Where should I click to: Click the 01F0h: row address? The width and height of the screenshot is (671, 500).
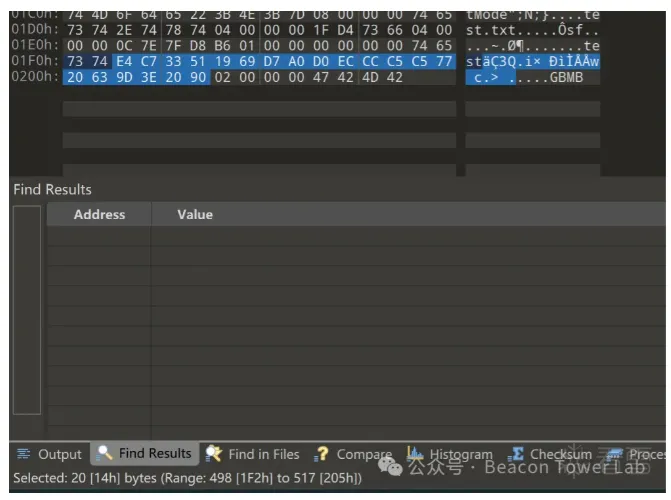(x=35, y=61)
